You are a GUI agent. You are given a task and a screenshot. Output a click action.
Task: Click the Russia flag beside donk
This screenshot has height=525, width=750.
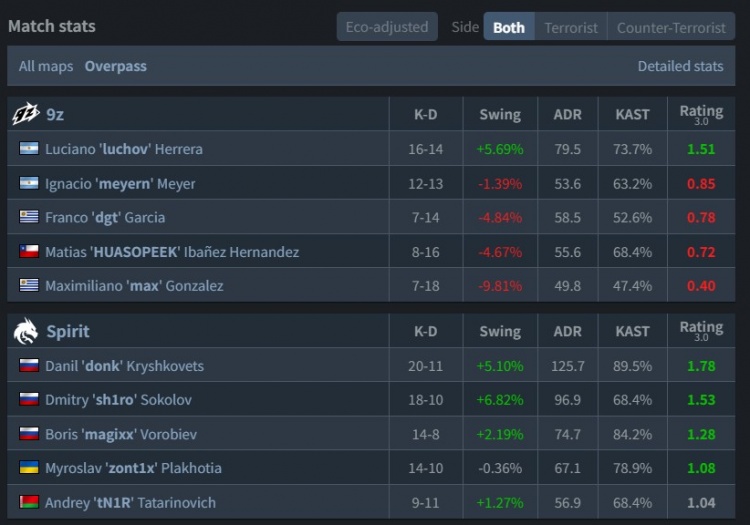29,366
